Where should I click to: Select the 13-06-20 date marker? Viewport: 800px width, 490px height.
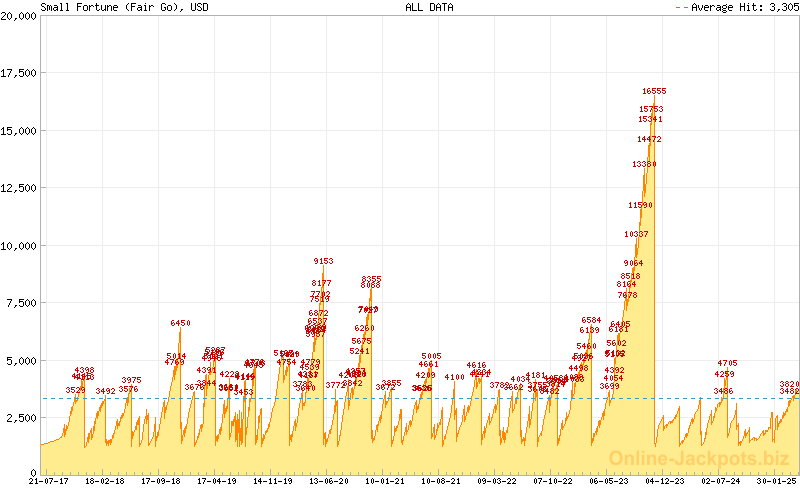(x=328, y=481)
